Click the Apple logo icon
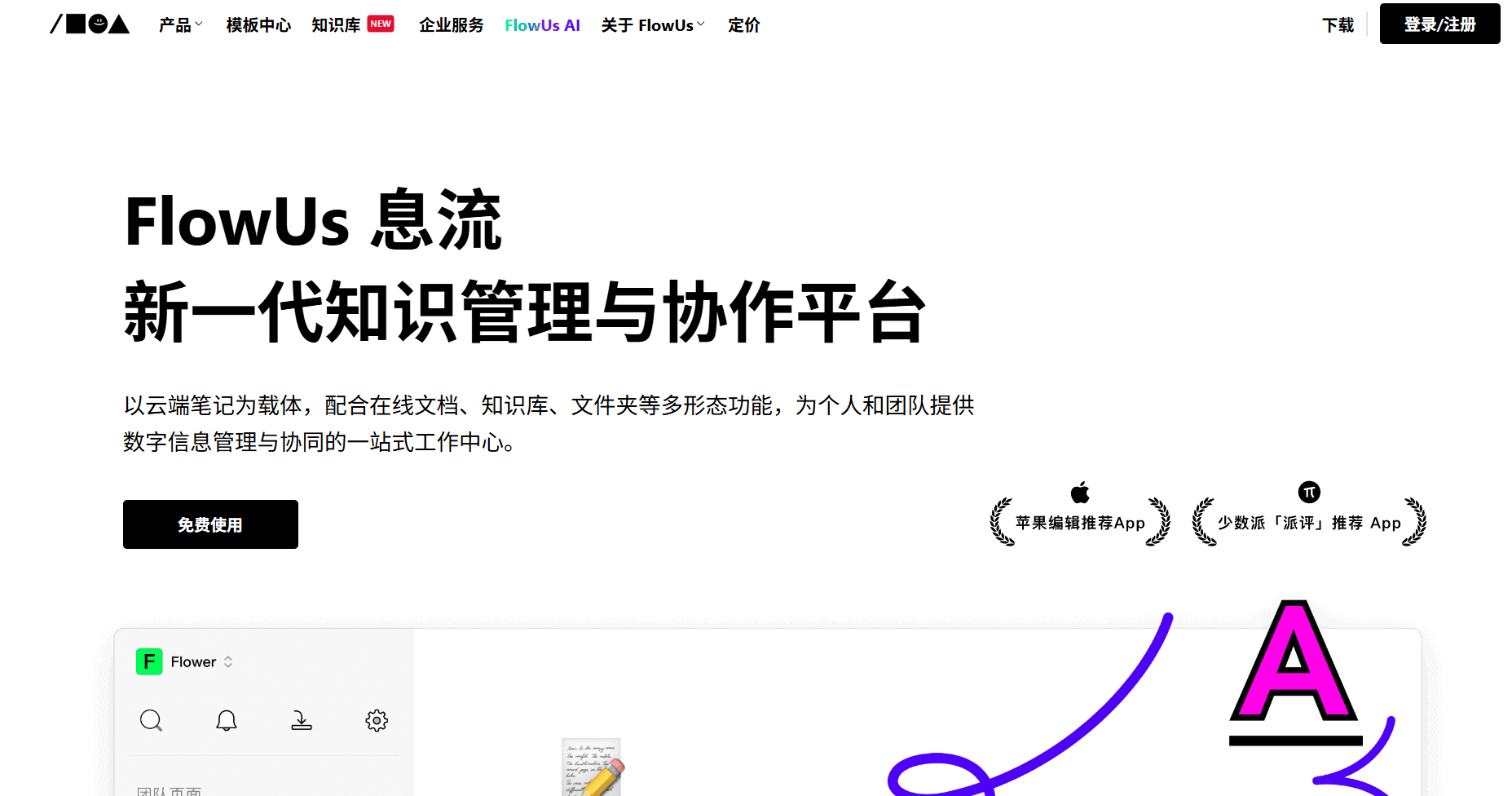 pyautogui.click(x=1080, y=492)
